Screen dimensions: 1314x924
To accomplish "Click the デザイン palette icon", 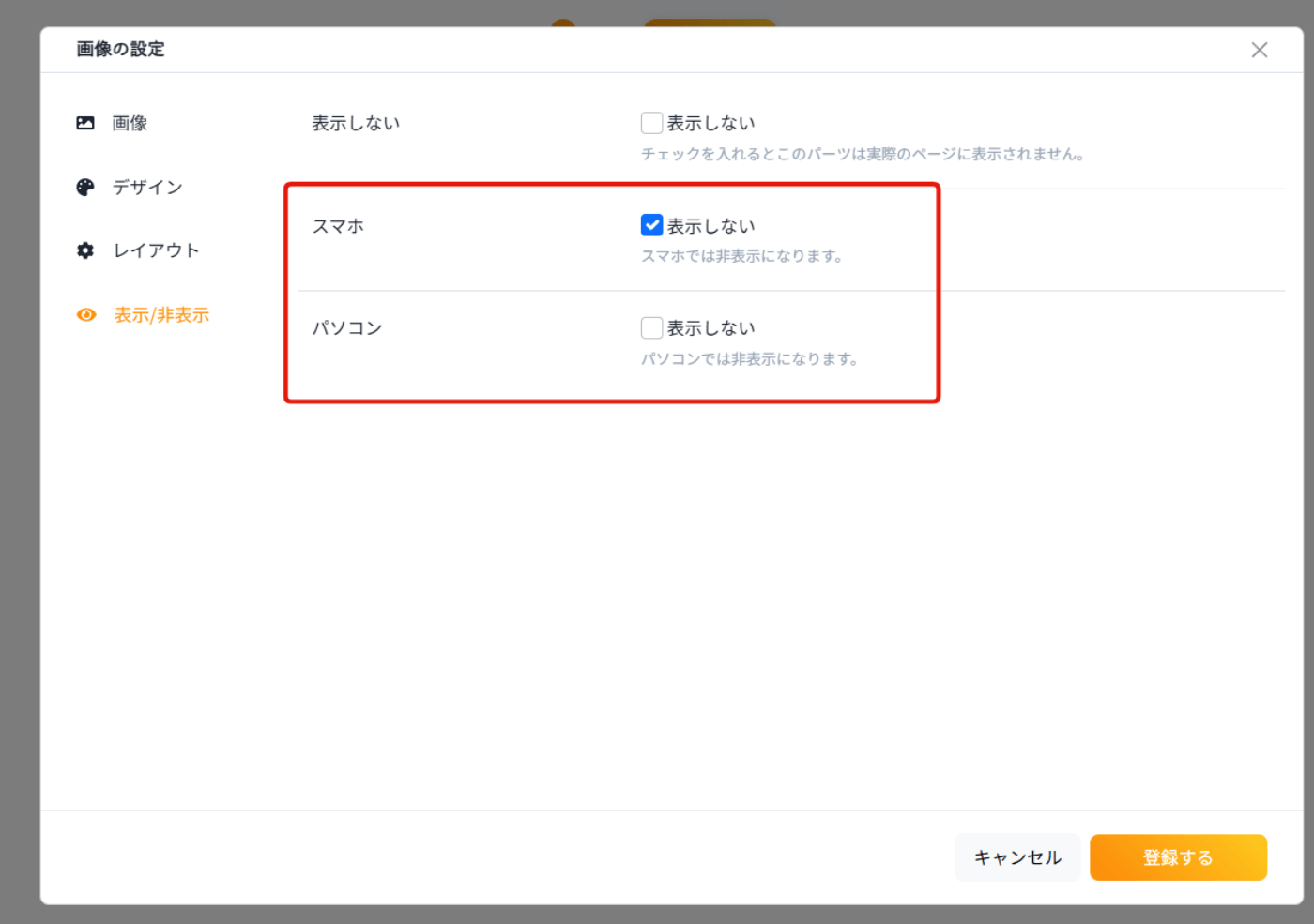I will [85, 187].
